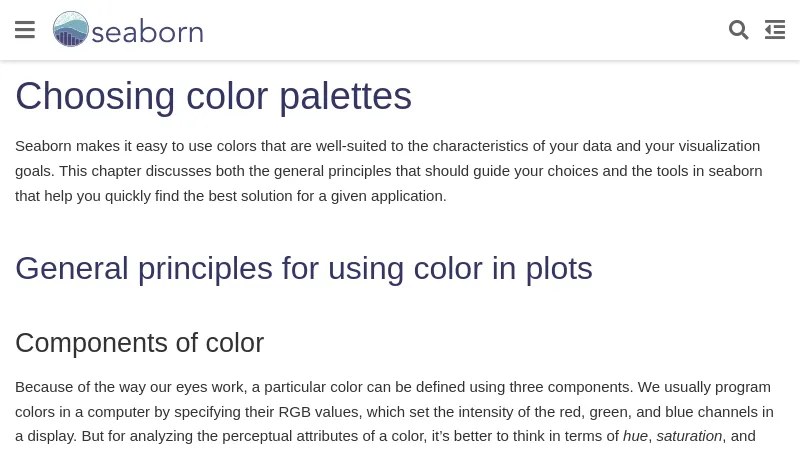Screen dimensions: 800x450
Task: Click the text "RGB values" in the paragraph
Action: point(316,411)
